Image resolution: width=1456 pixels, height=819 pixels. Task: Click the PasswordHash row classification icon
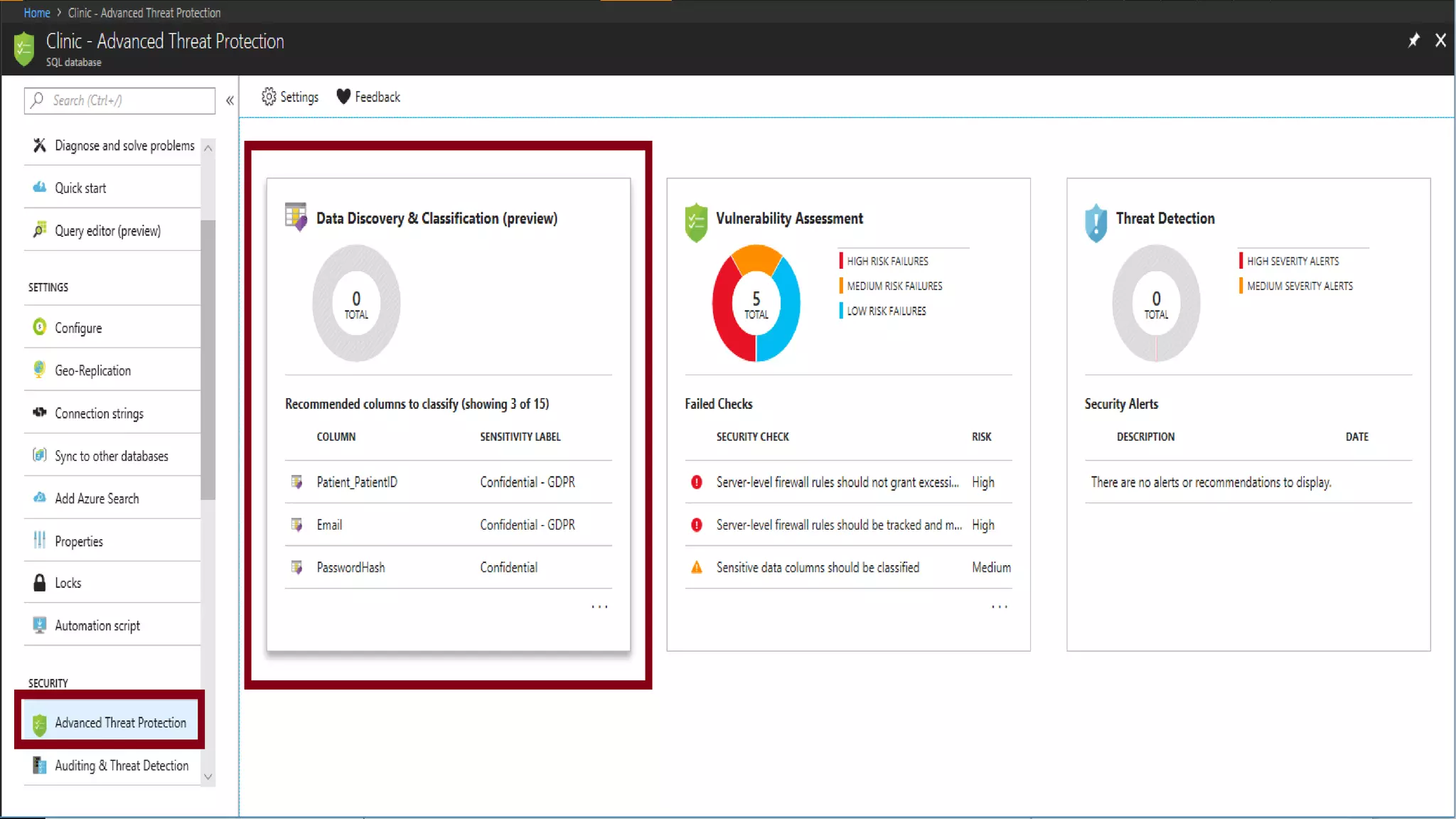(x=296, y=567)
